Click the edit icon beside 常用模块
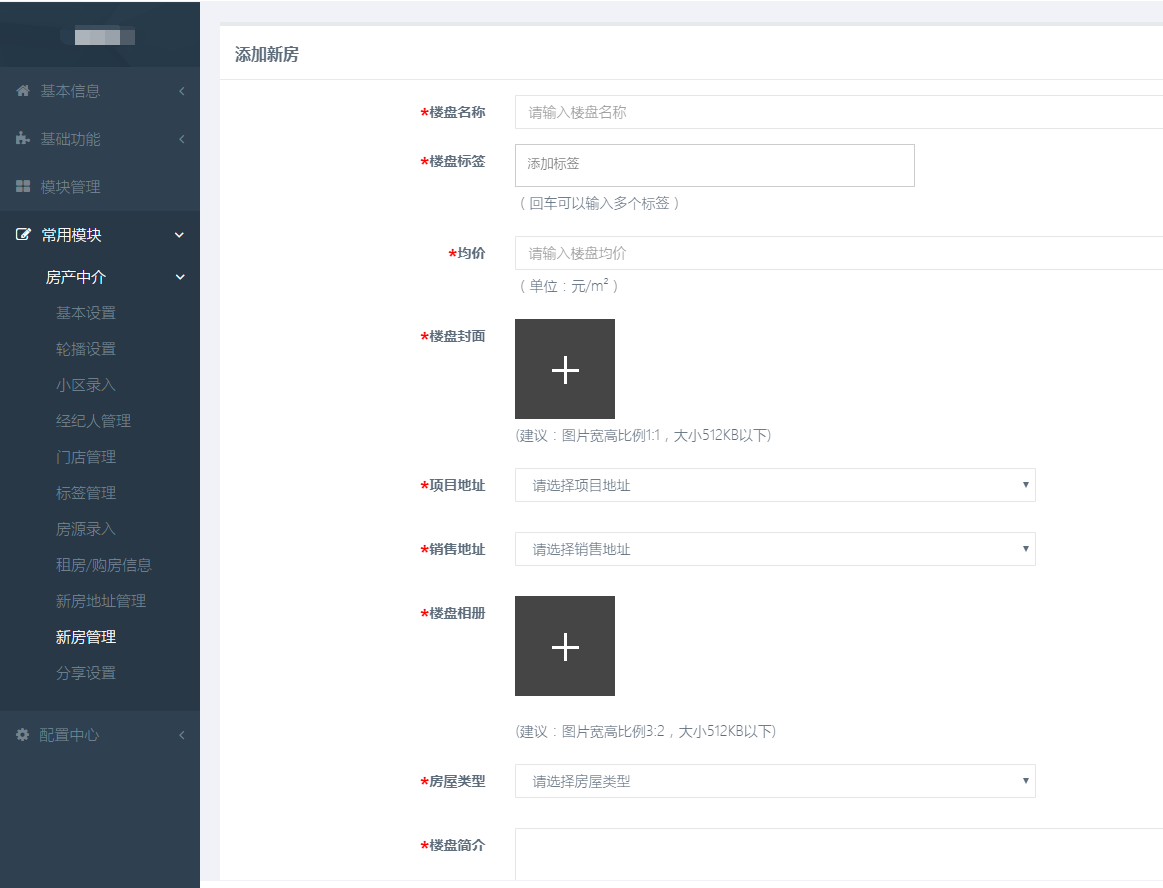1163x888 pixels. 23,235
